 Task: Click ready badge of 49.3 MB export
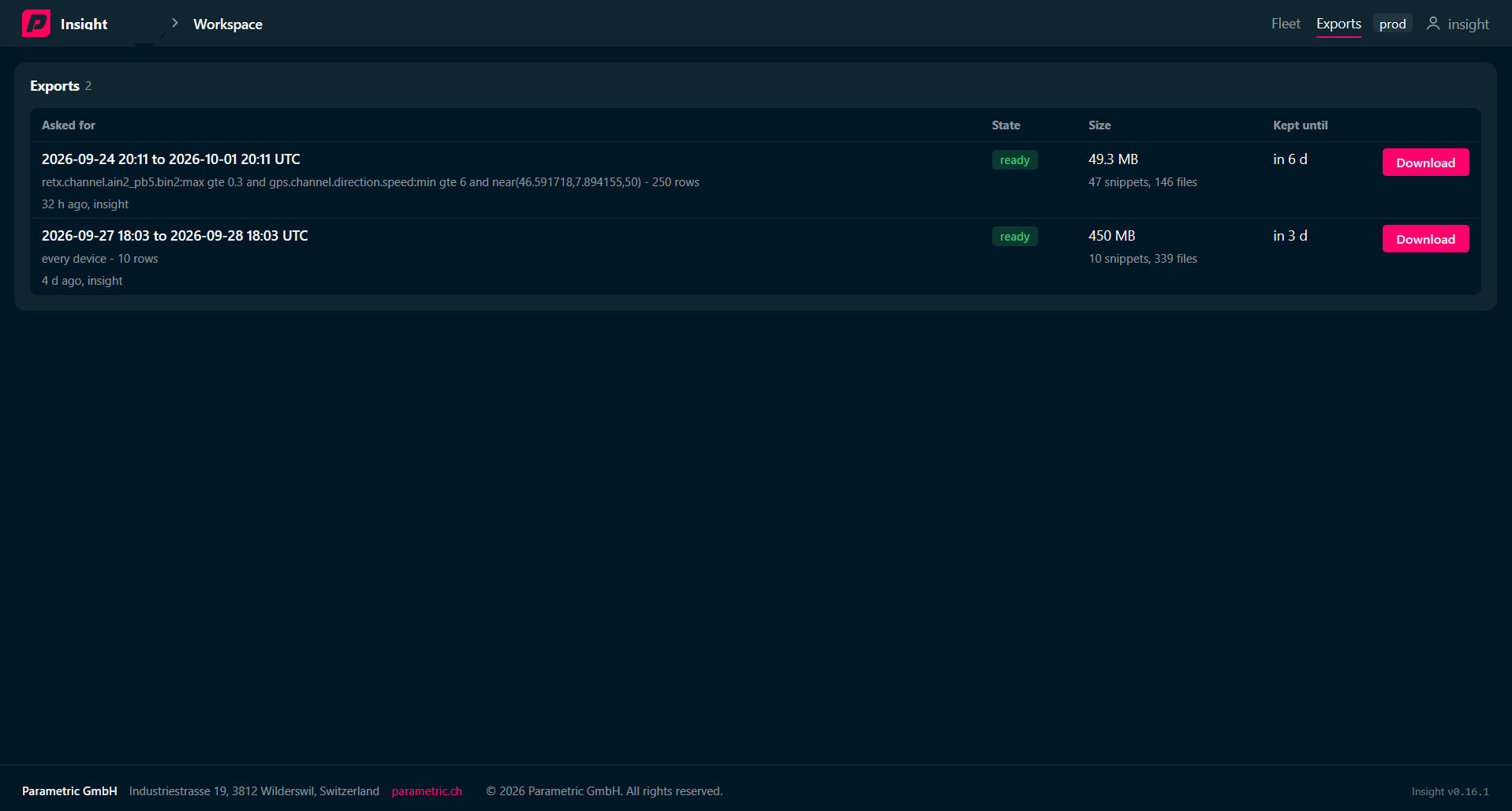[1014, 160]
